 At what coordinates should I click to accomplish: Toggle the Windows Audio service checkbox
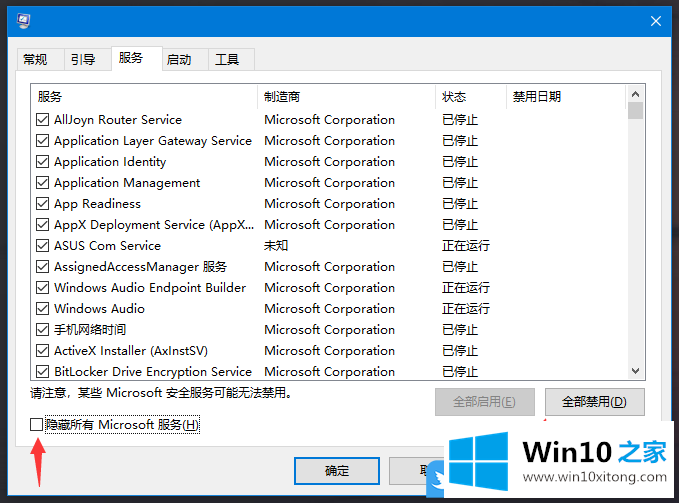click(42, 309)
